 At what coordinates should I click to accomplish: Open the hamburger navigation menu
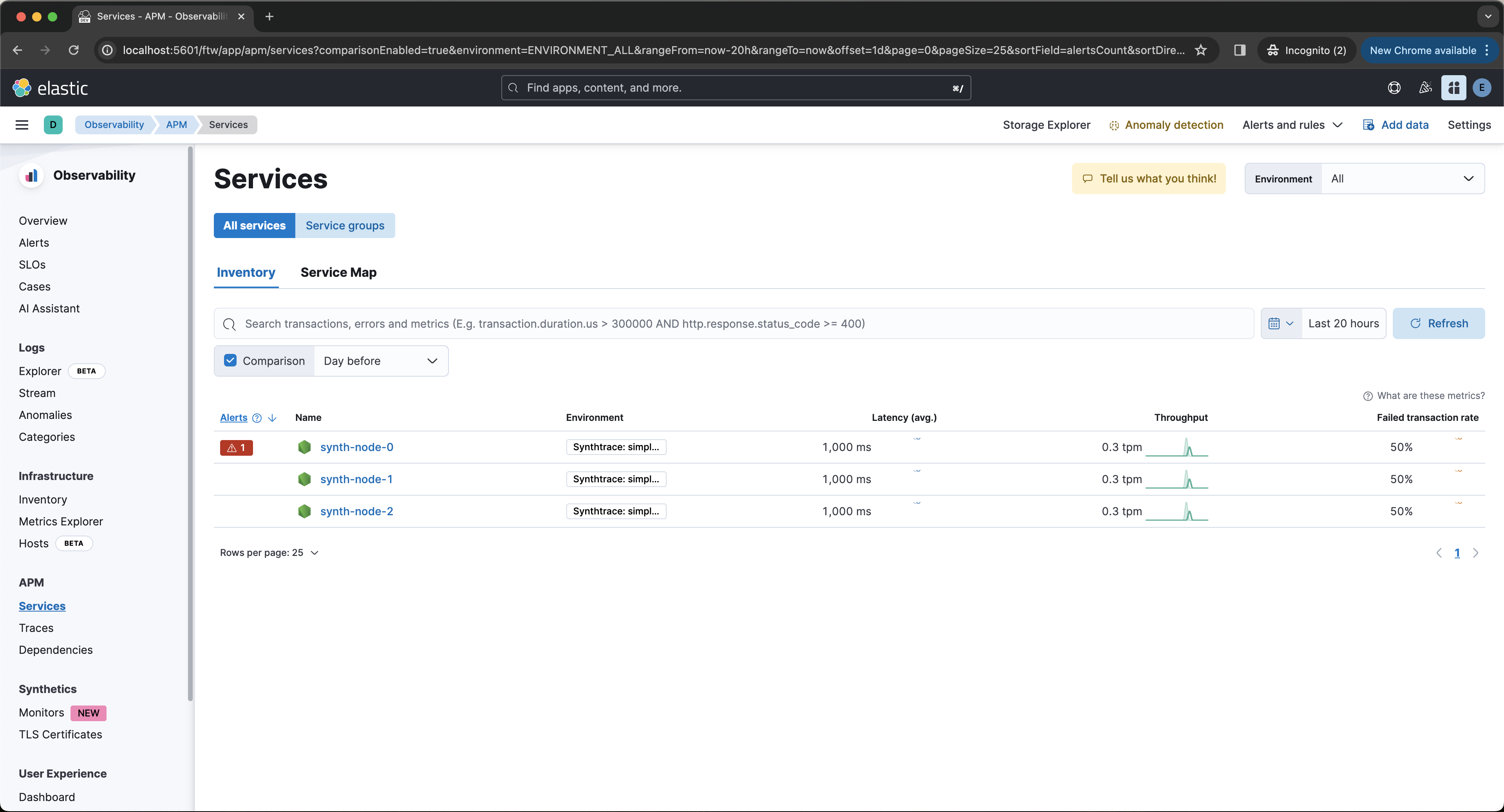coord(22,125)
